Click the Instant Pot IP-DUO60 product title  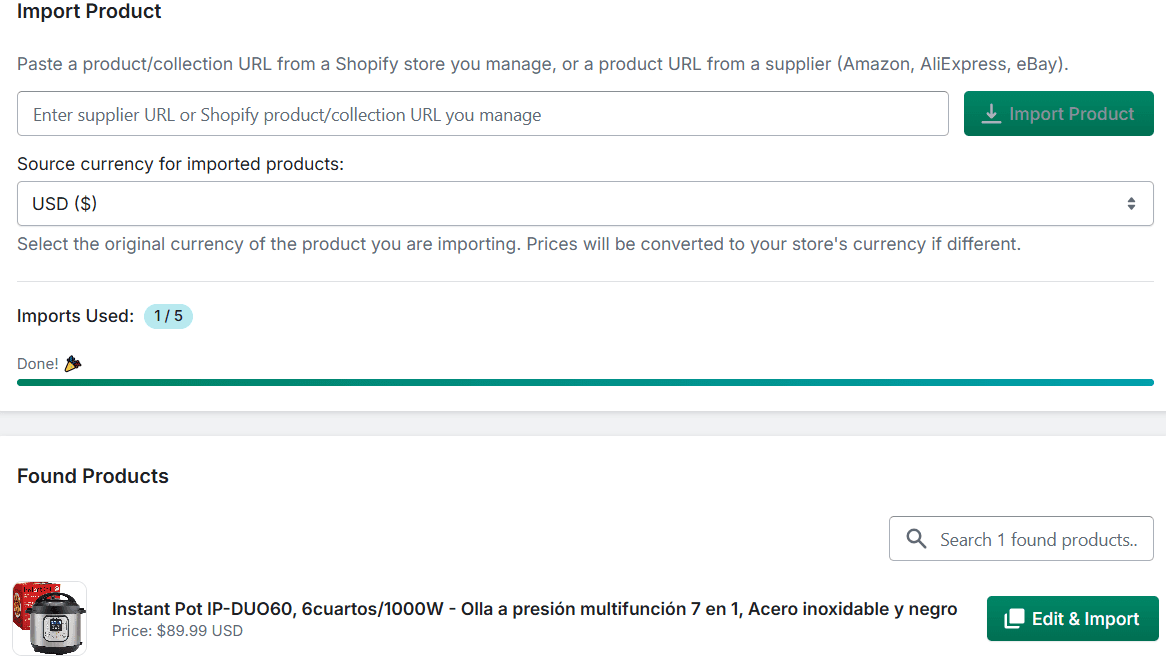point(531,608)
